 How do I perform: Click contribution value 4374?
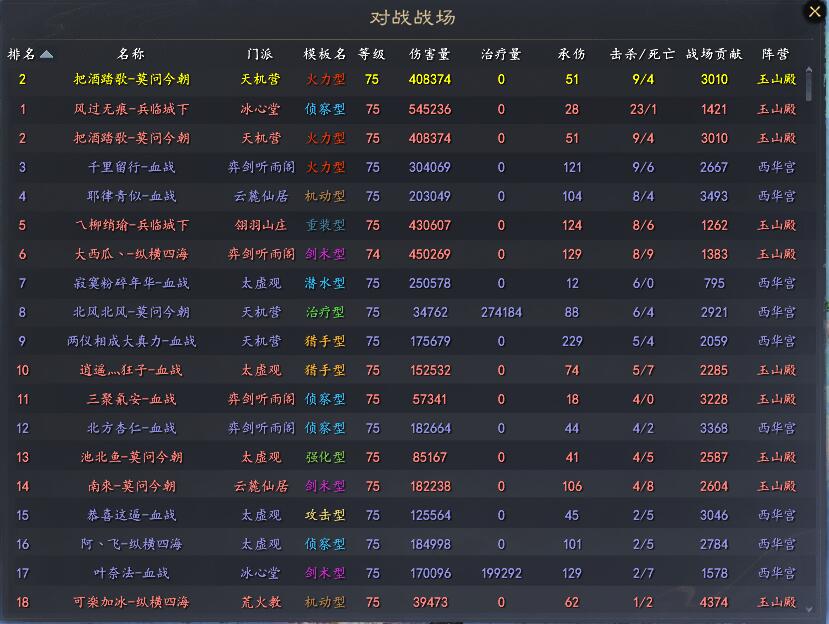coord(714,602)
